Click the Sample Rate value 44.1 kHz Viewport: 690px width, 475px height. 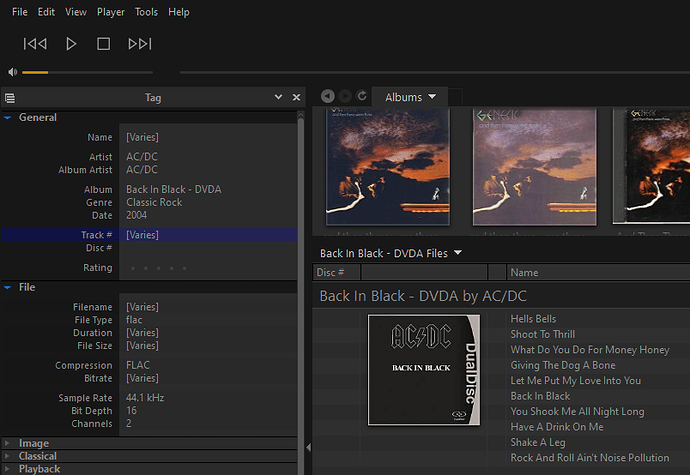click(145, 398)
